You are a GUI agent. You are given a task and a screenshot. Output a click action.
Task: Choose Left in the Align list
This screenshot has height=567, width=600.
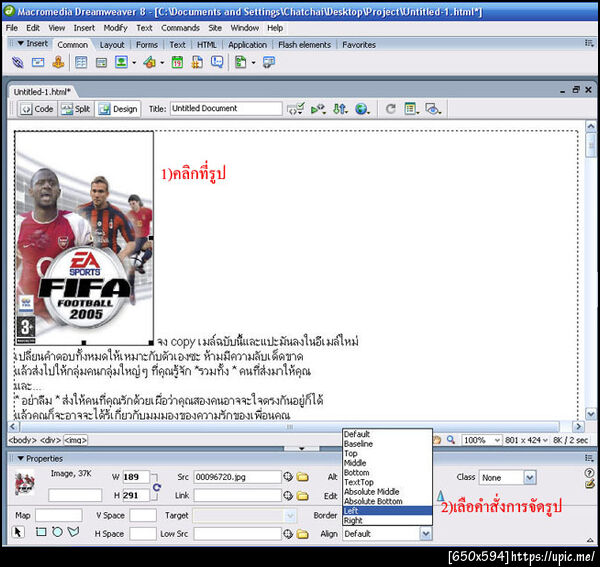point(387,511)
